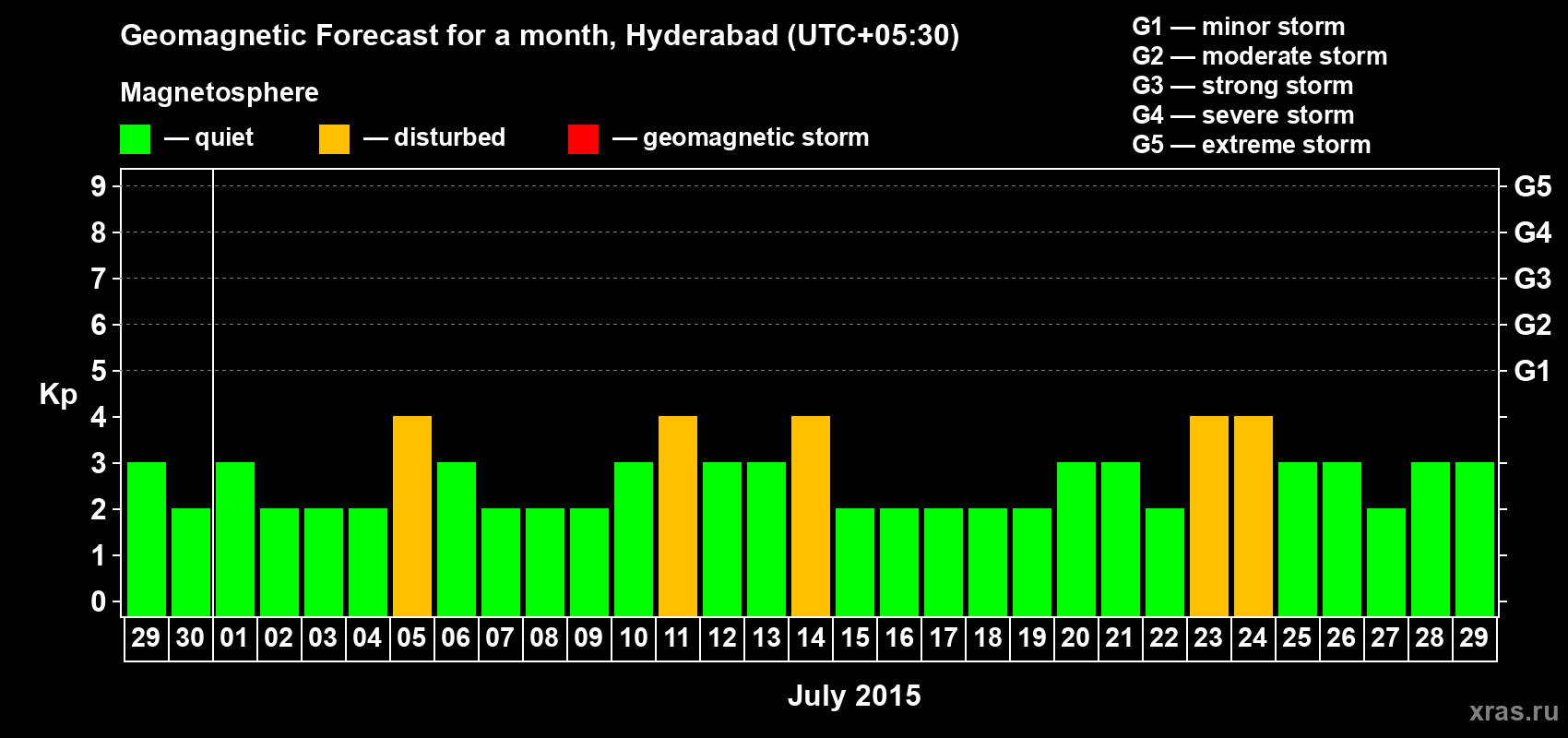The image size is (1568, 738).
Task: Select the orange bar above date 11
Action: tap(678, 516)
